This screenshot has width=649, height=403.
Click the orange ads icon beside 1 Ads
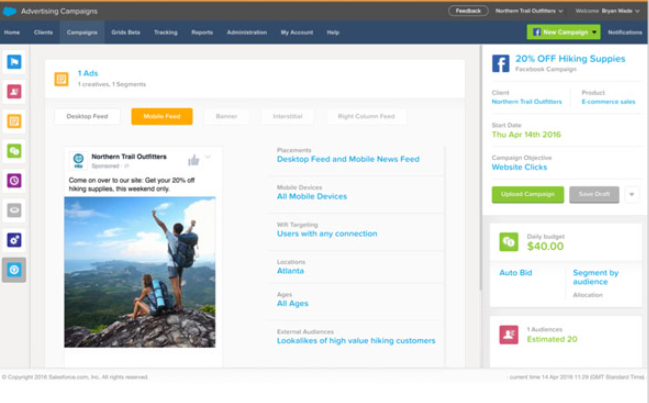(x=61, y=79)
